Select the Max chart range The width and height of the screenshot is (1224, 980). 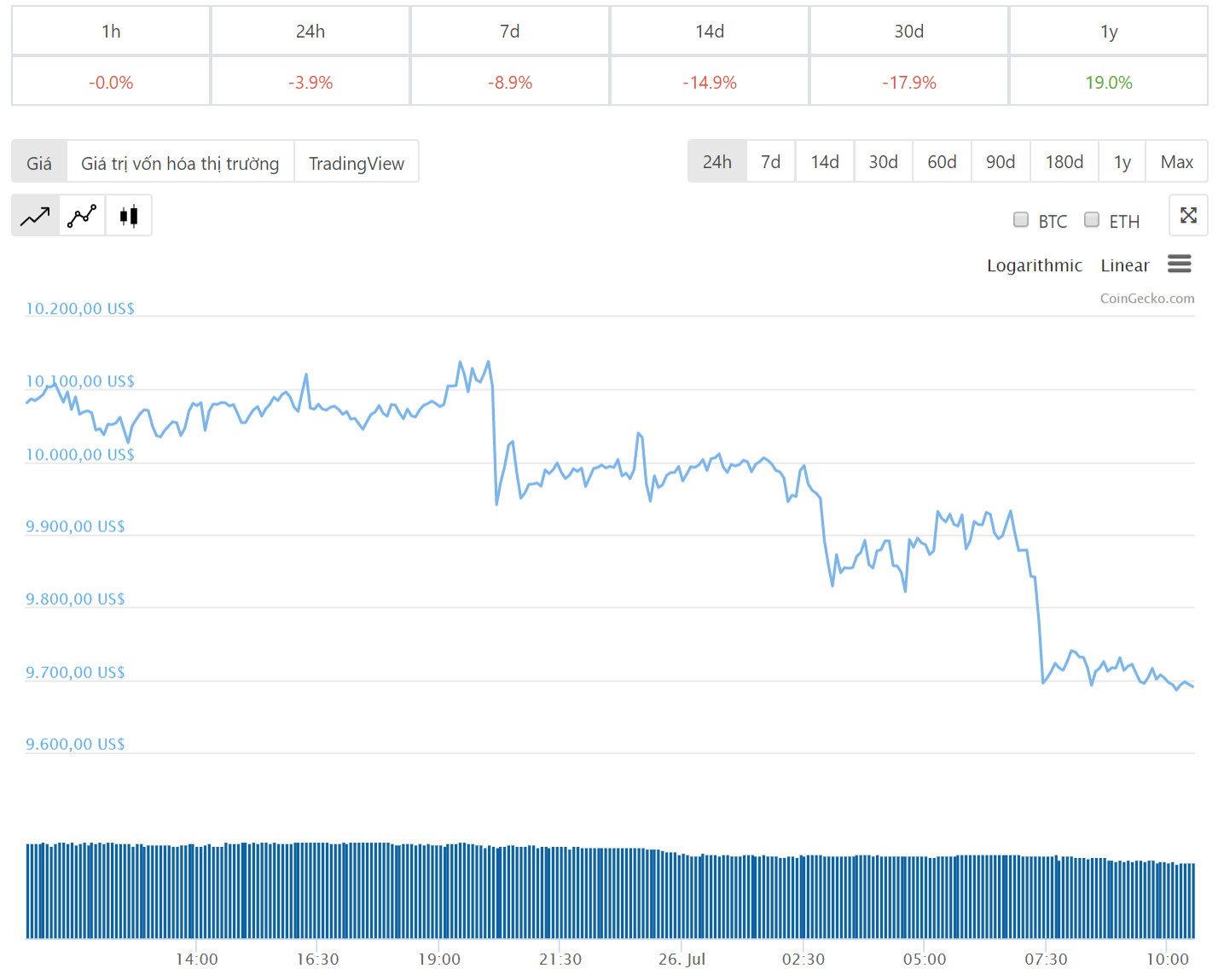coord(1177,161)
